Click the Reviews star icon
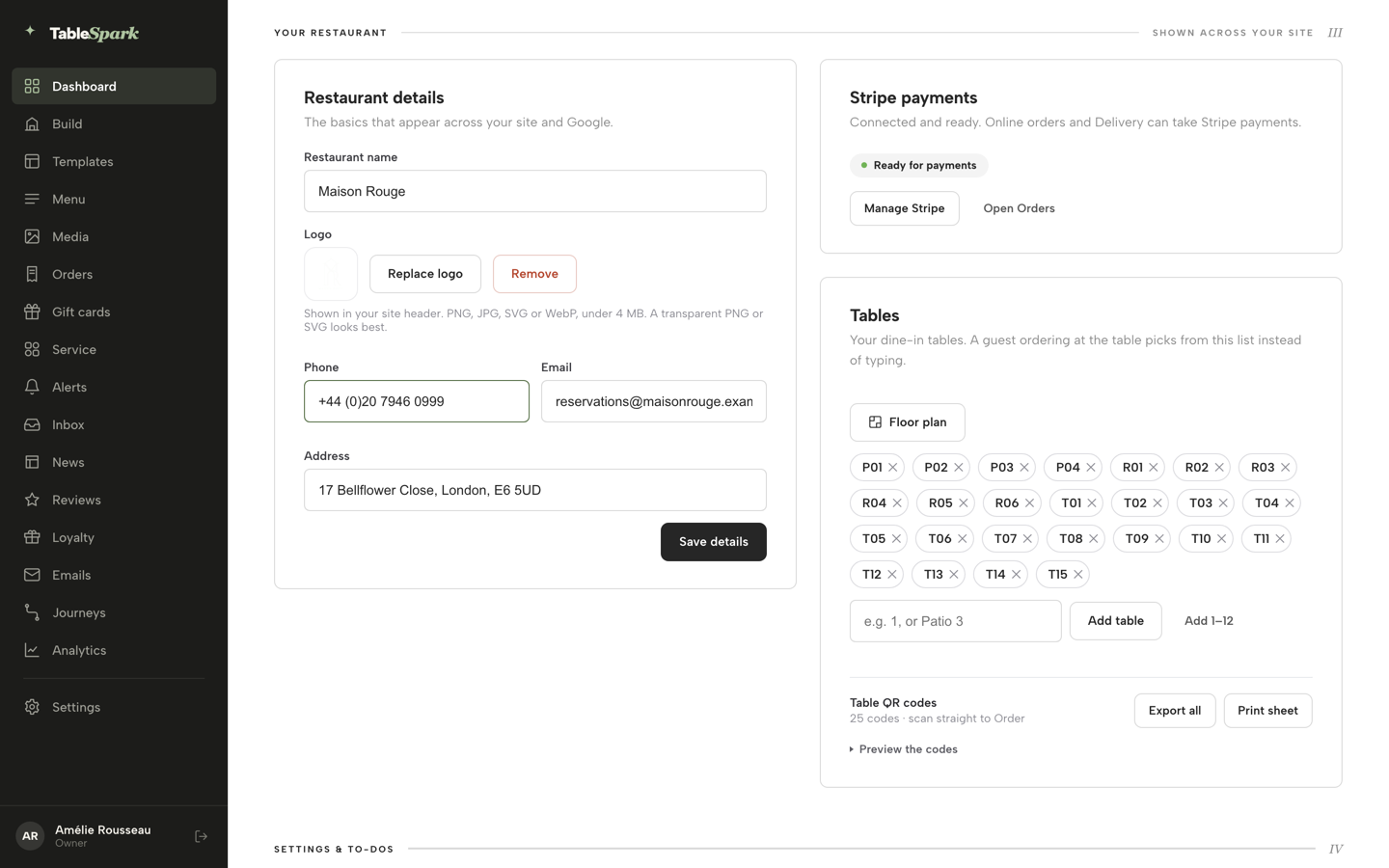The width and height of the screenshot is (1389, 868). pos(32,500)
